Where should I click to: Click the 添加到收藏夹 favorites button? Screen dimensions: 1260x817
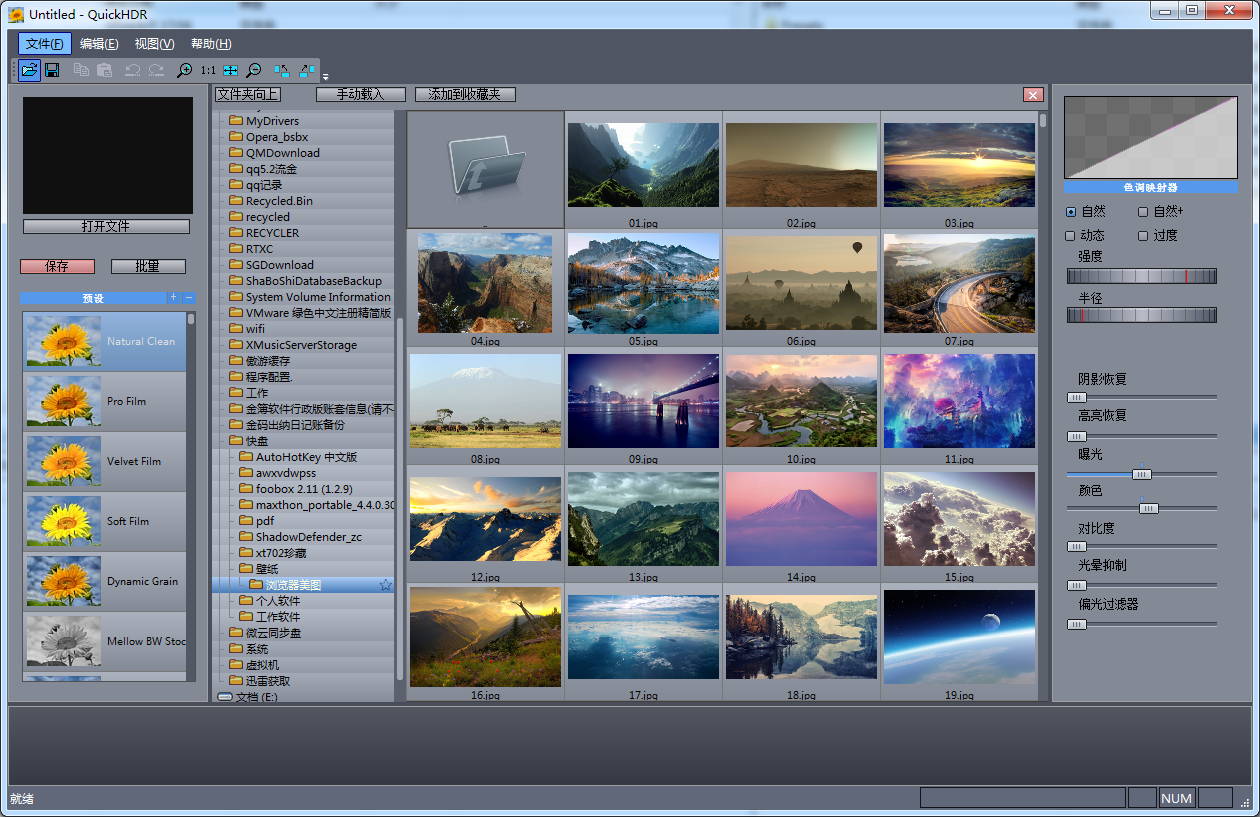pos(466,94)
